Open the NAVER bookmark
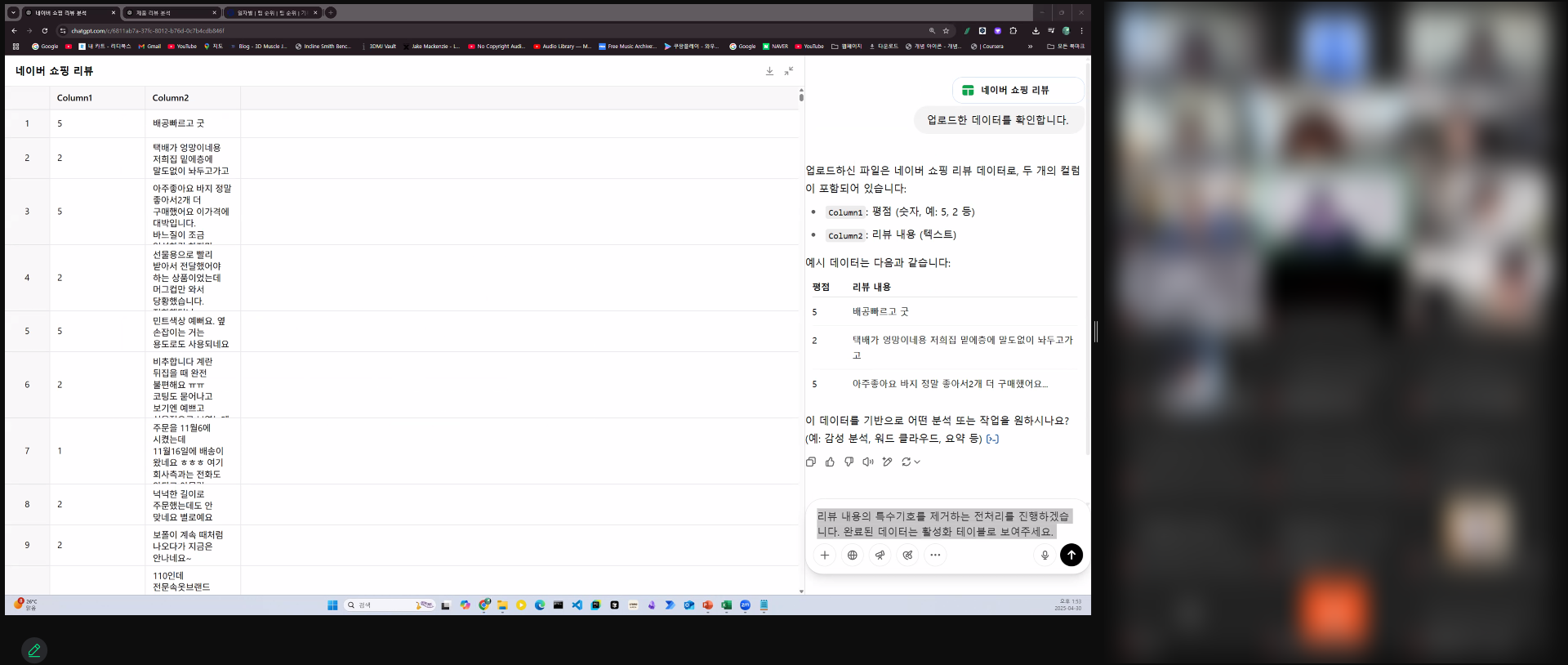1568x665 pixels. click(775, 47)
